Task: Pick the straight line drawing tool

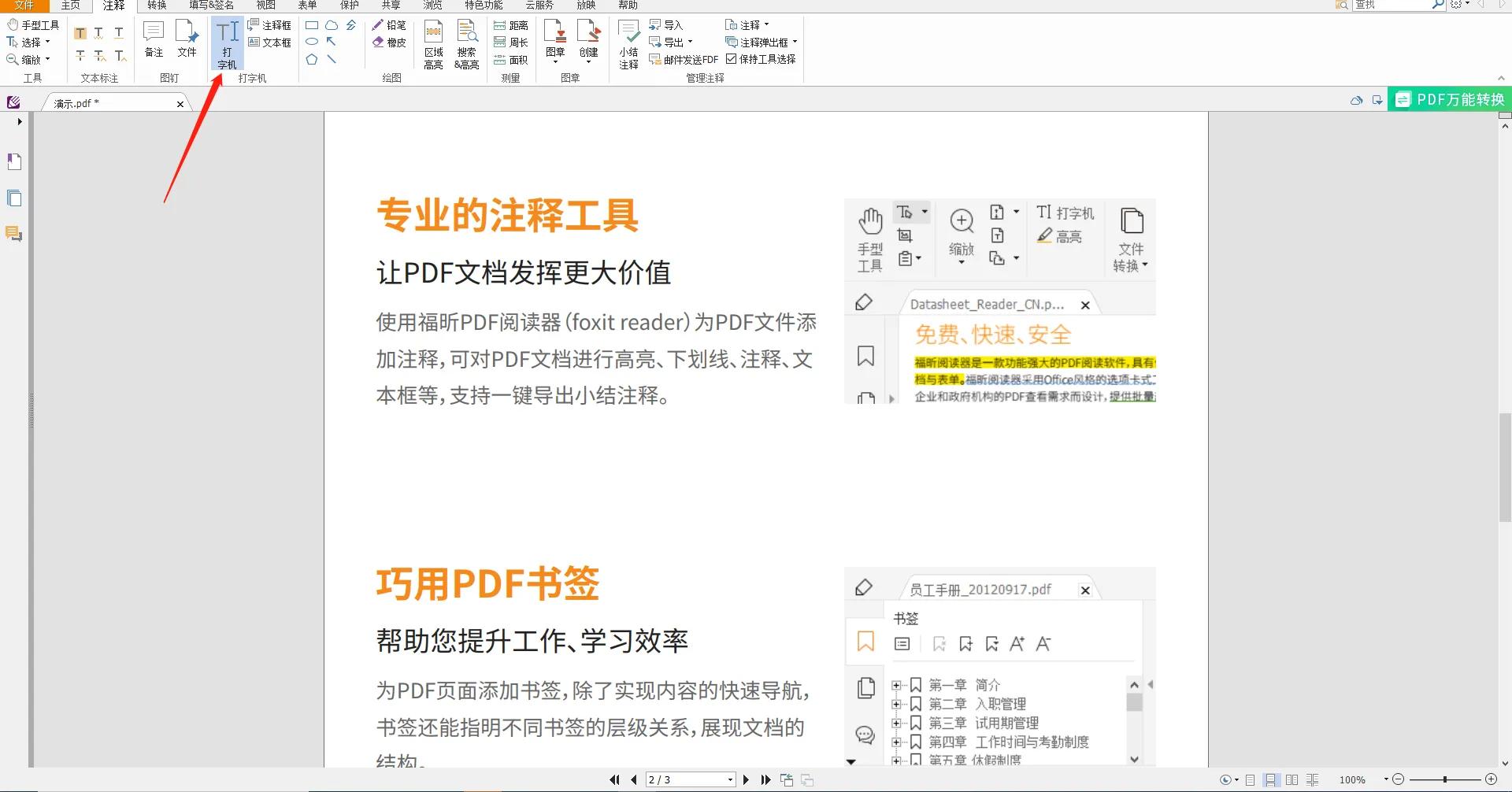Action: pos(332,59)
